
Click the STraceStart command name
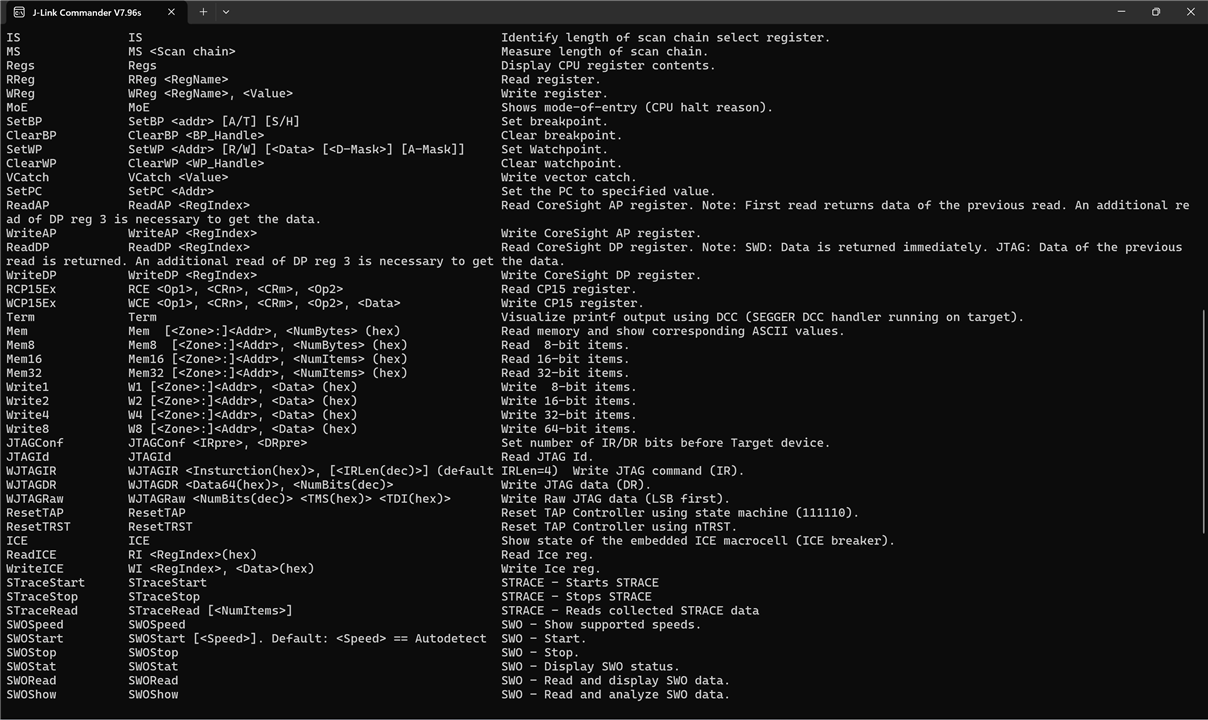coord(45,583)
